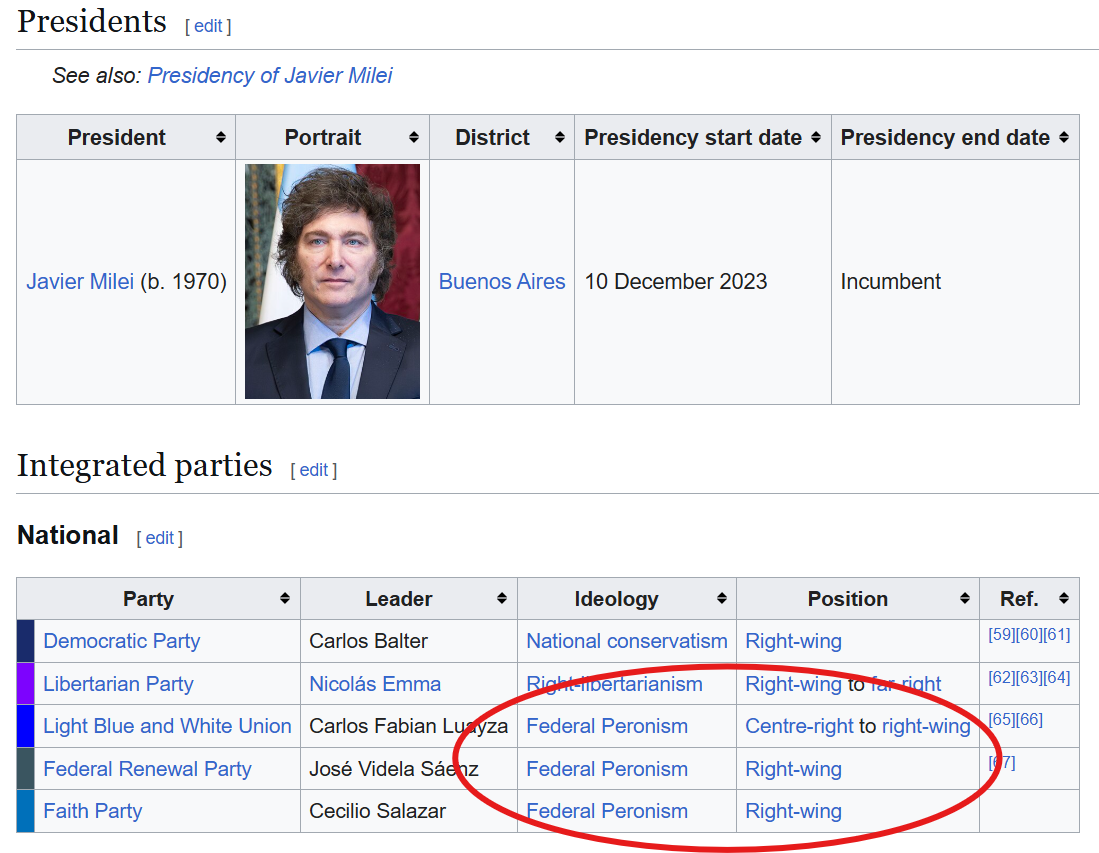Open right-wing link in Light Blue Union row

coord(926,725)
